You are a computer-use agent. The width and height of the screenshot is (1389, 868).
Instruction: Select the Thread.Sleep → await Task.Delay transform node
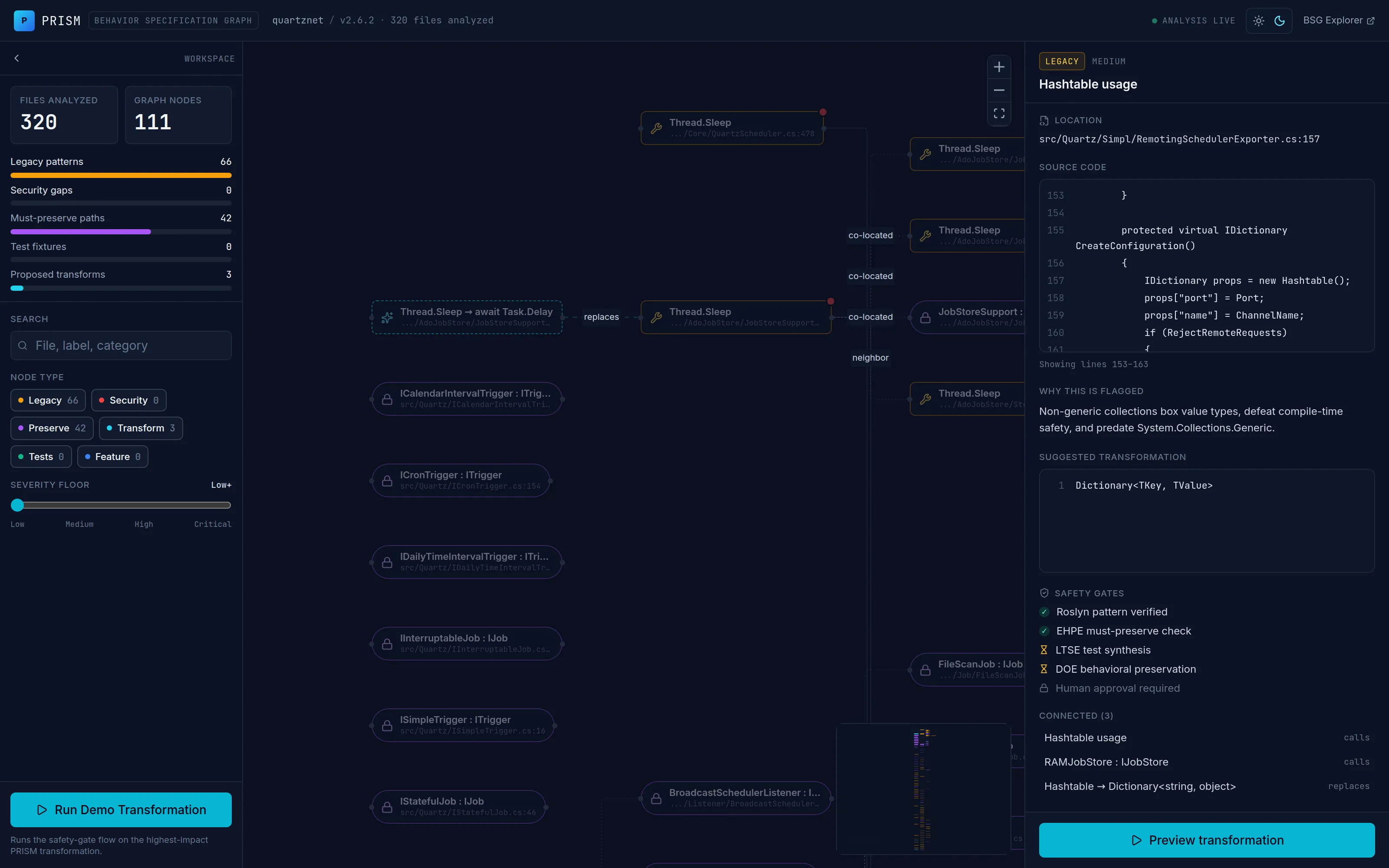point(467,317)
